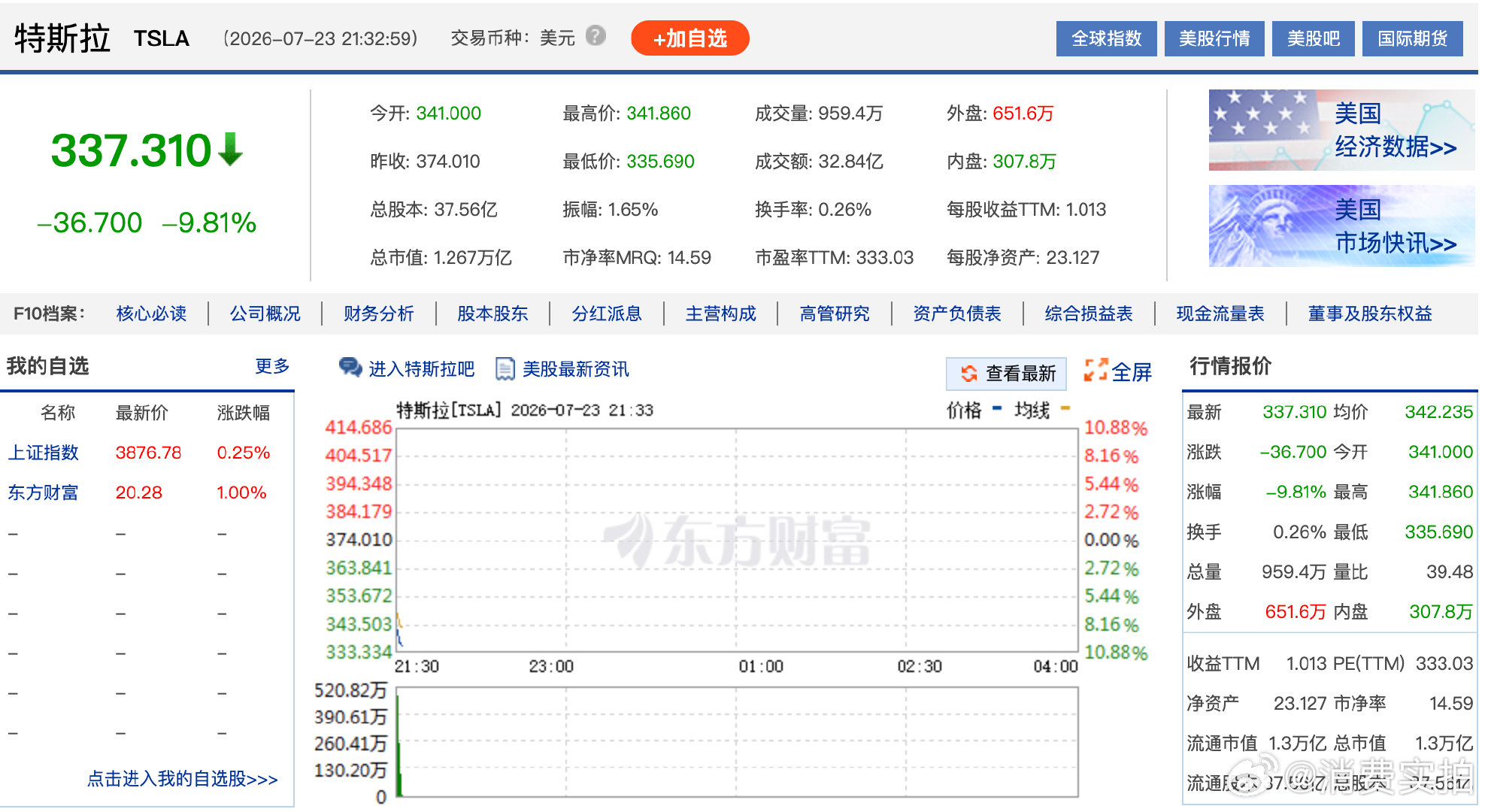Screen dimensions: 1488x812
Task: Click the currency help question mark icon
Action: (596, 35)
